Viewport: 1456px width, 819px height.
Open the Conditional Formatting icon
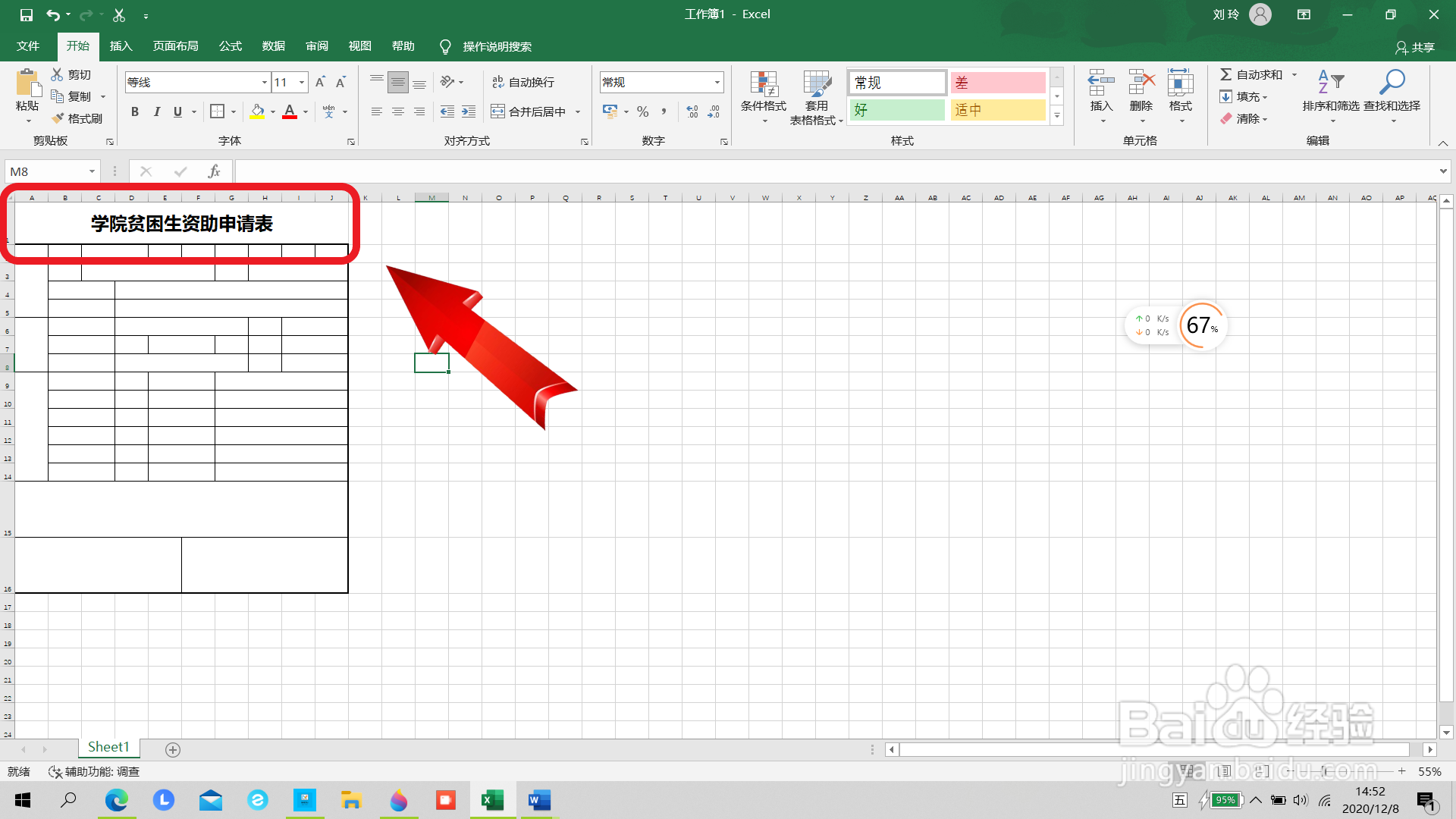tap(763, 85)
